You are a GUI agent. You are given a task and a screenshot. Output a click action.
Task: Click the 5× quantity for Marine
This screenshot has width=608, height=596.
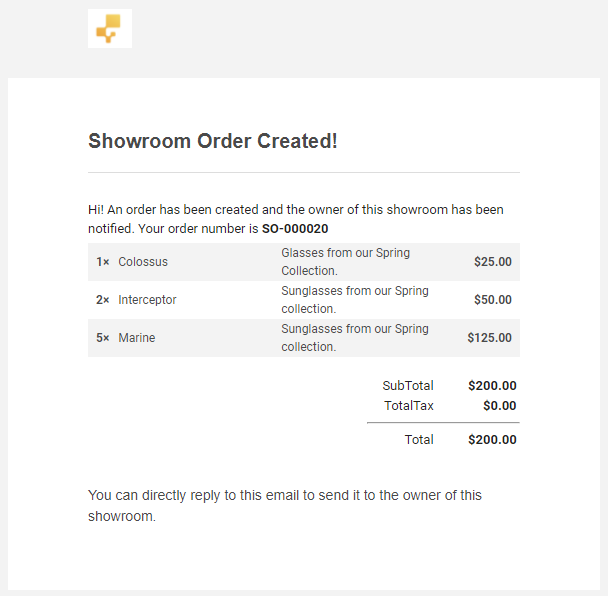pos(103,338)
